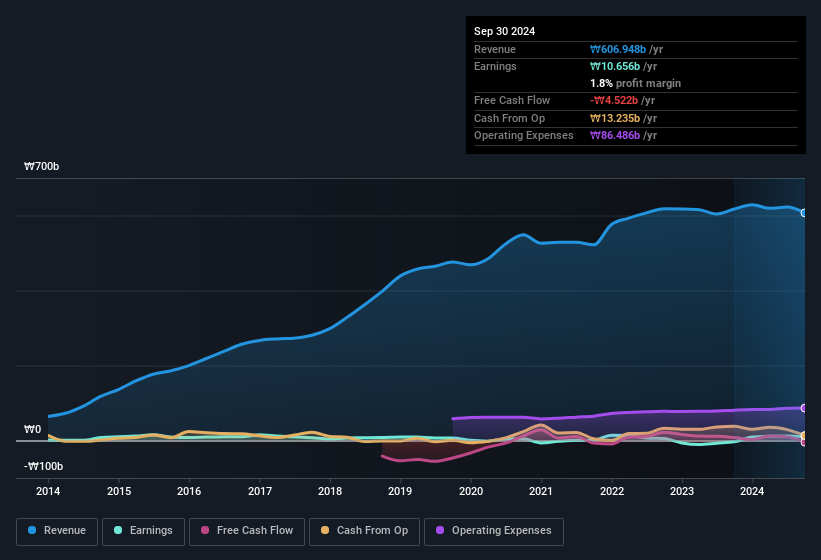Click the ₩10.656b earnings value in tooltip
Image resolution: width=821 pixels, height=560 pixels.
615,66
